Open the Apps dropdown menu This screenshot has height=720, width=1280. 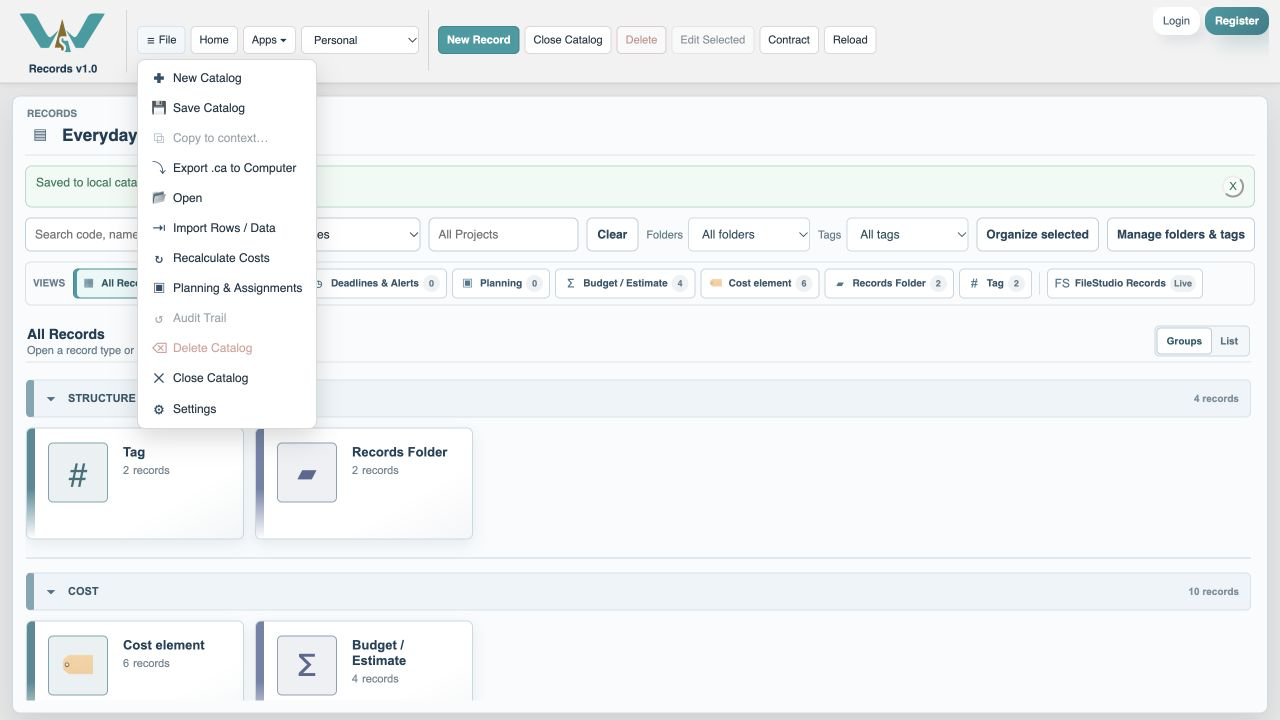269,40
